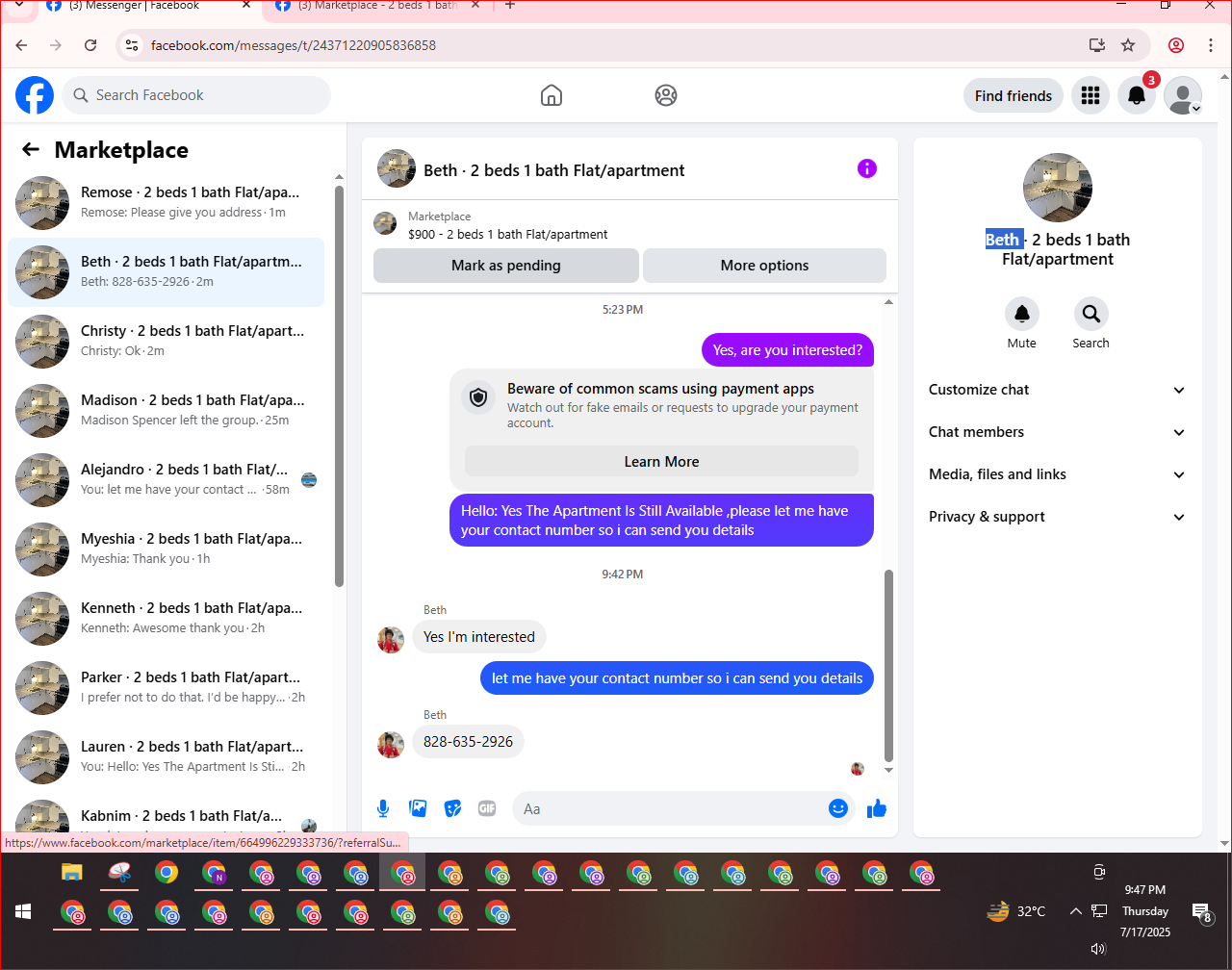Open Windows Start menu
Screen dimensions: 1232x970
point(23,911)
